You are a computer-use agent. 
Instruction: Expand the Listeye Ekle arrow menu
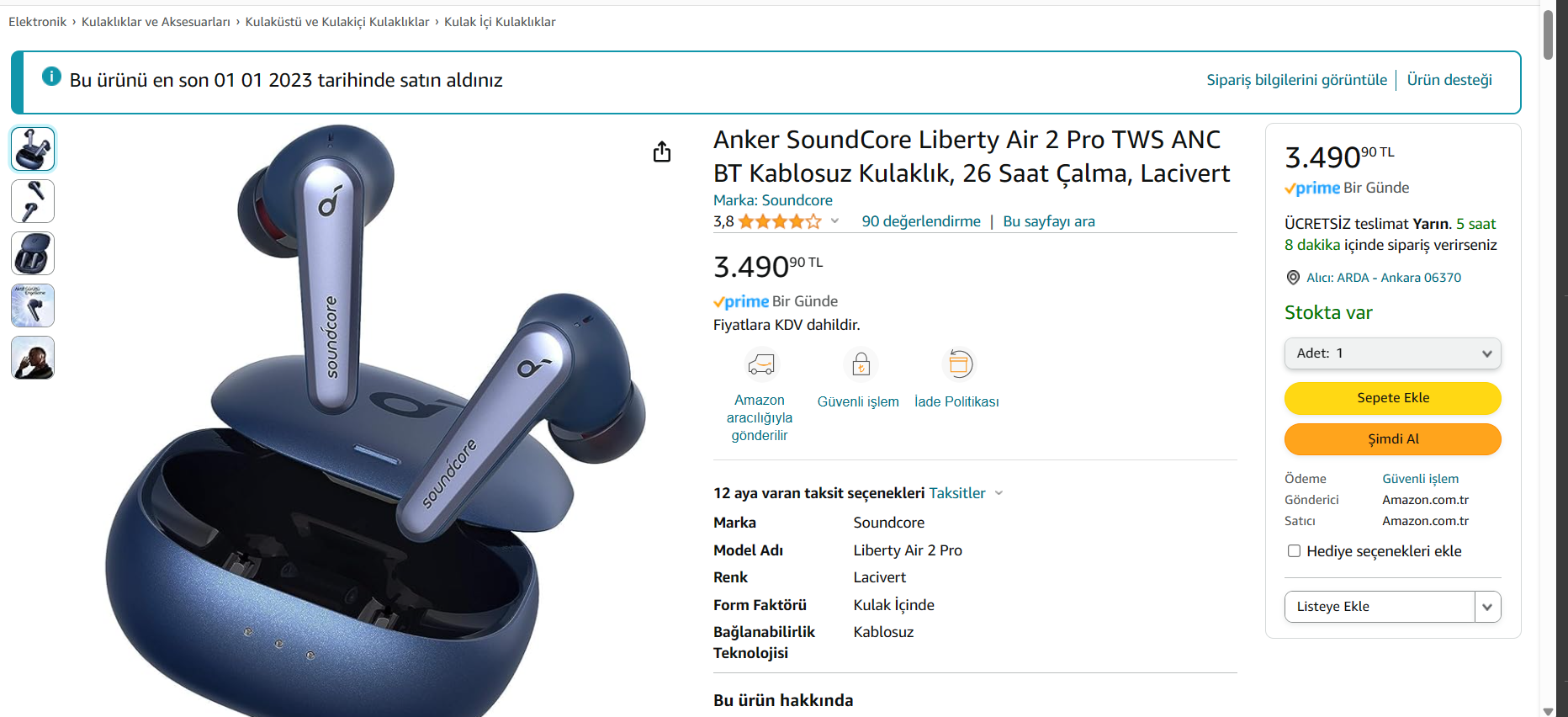[x=1487, y=607]
